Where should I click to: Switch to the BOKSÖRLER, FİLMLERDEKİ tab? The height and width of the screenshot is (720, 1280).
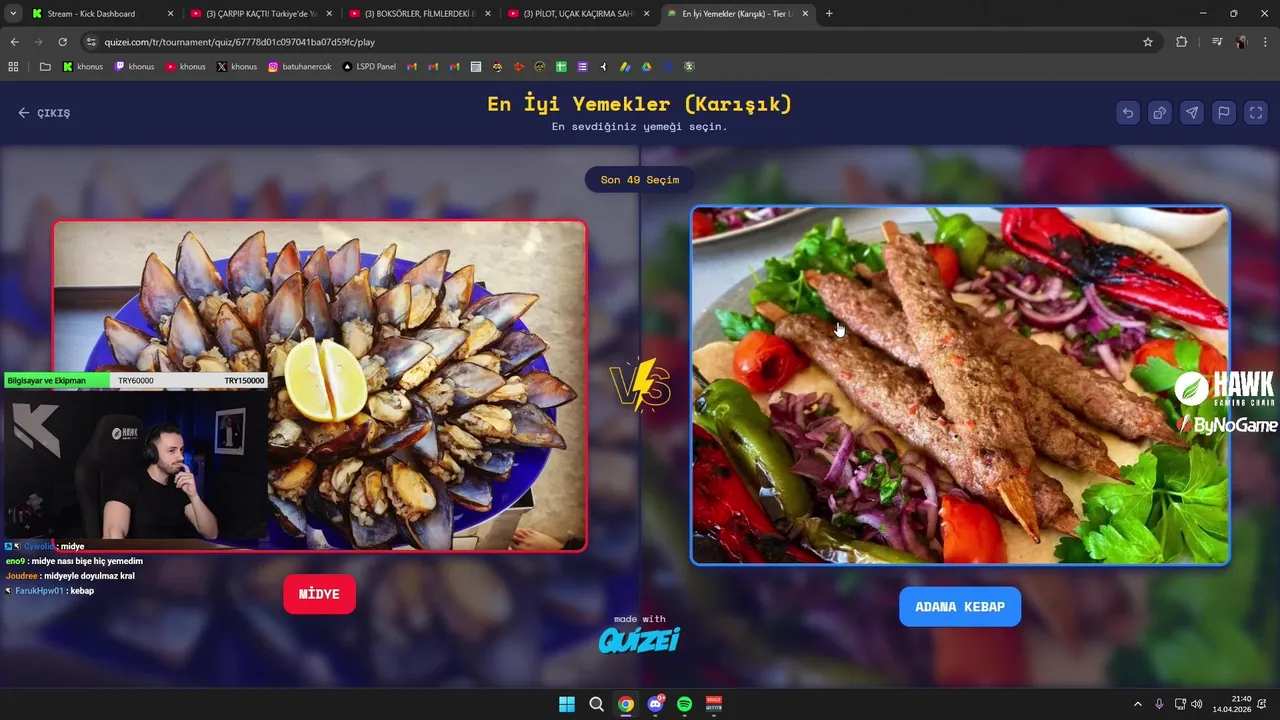tap(419, 14)
